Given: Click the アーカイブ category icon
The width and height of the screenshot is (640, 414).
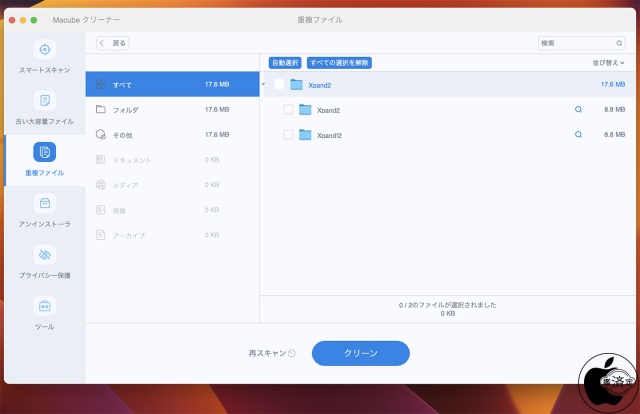Looking at the screenshot, I should point(101,235).
